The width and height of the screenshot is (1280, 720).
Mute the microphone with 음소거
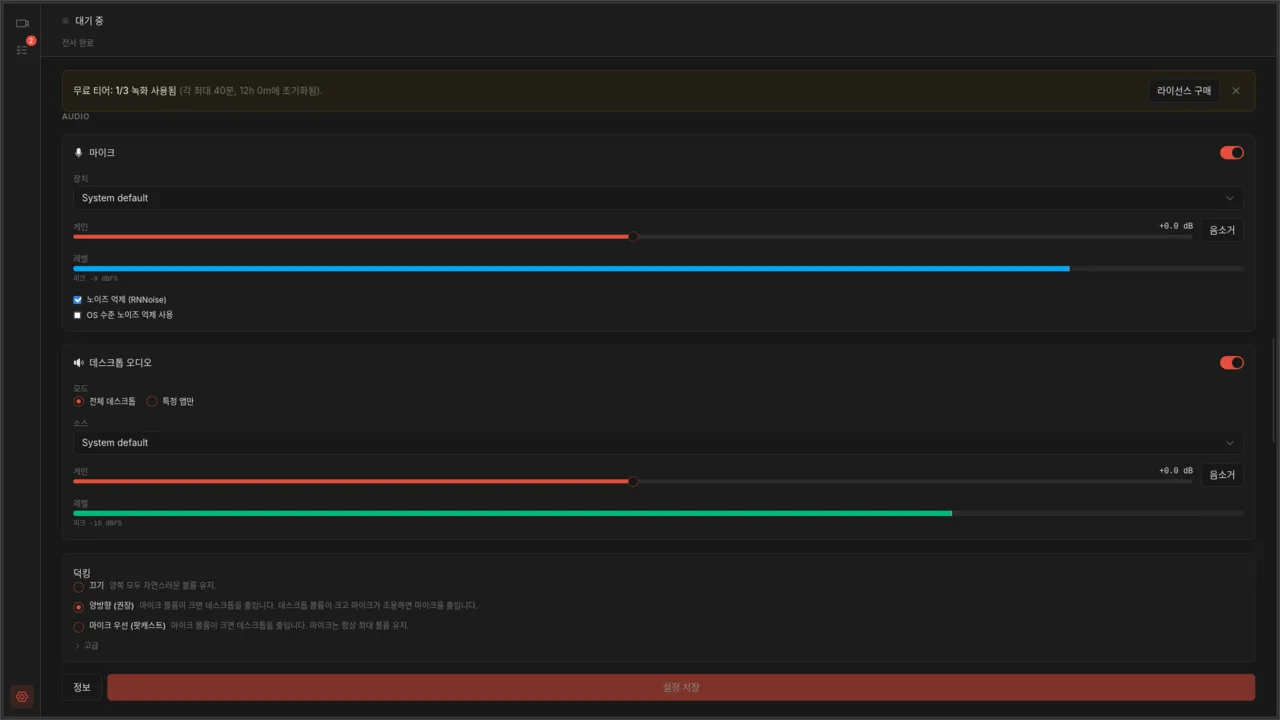(1222, 230)
